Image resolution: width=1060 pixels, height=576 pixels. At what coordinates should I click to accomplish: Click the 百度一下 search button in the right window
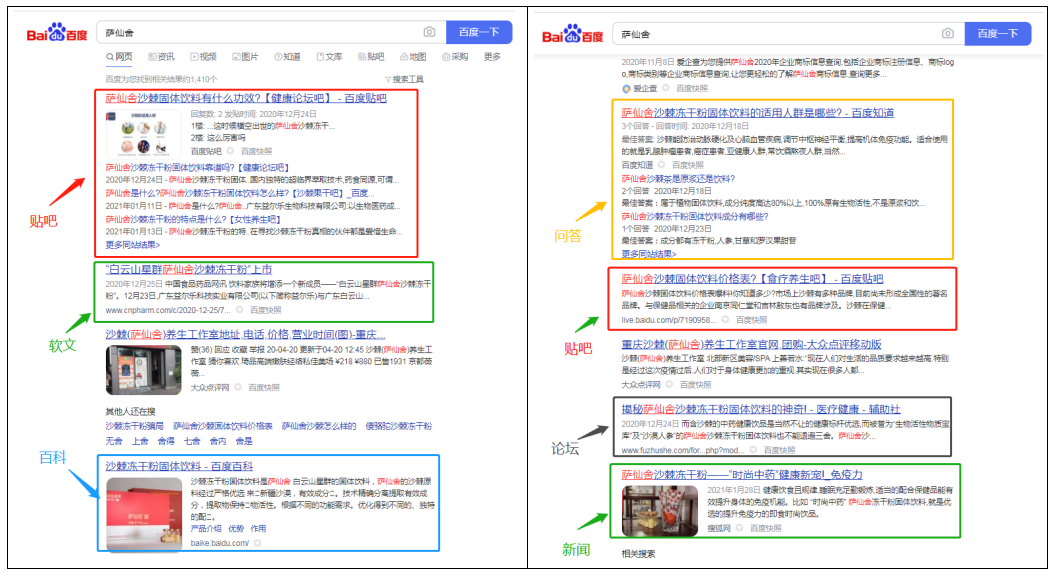coord(997,34)
